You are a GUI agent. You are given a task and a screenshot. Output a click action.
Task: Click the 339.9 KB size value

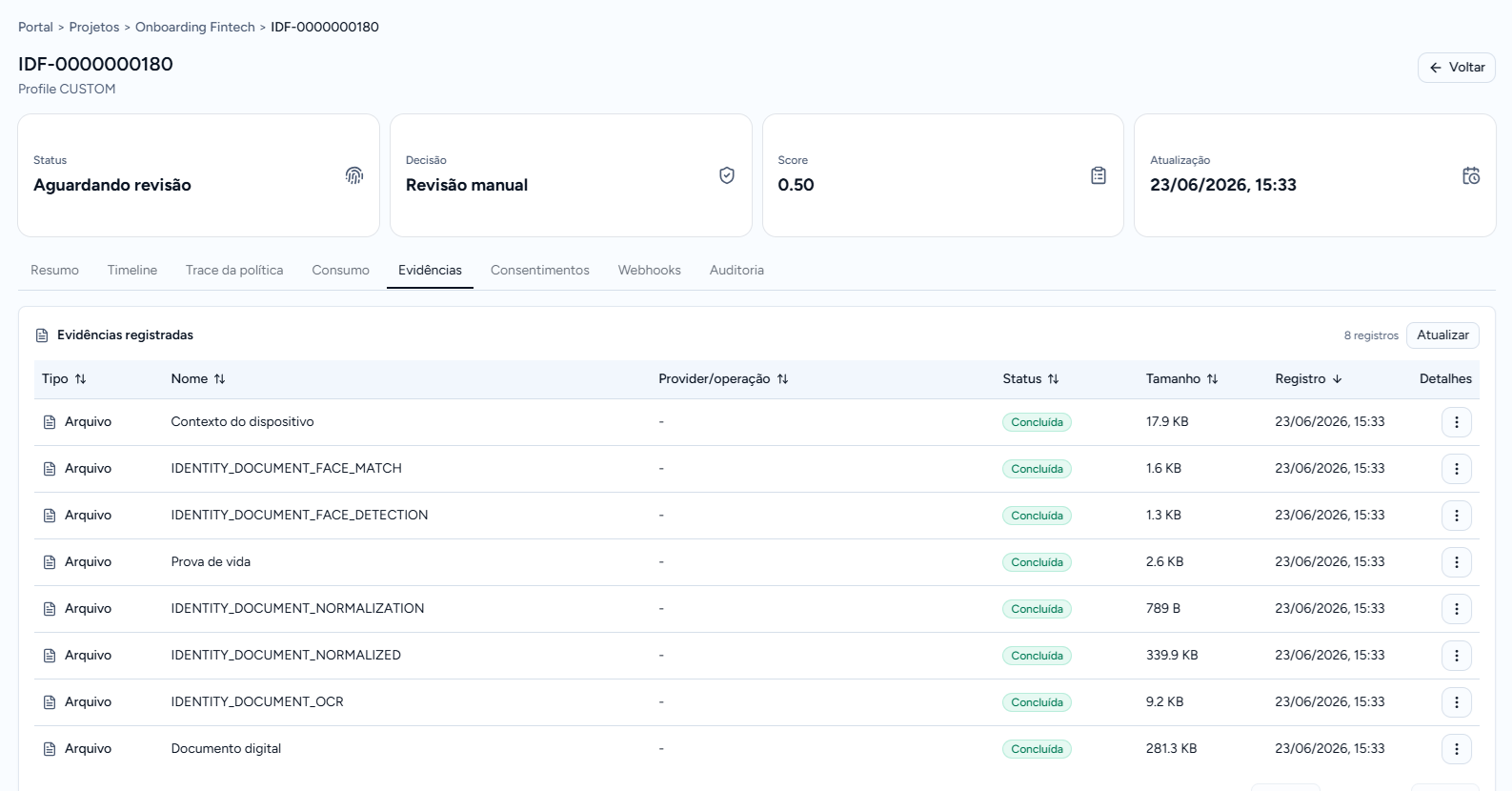pyautogui.click(x=1172, y=656)
